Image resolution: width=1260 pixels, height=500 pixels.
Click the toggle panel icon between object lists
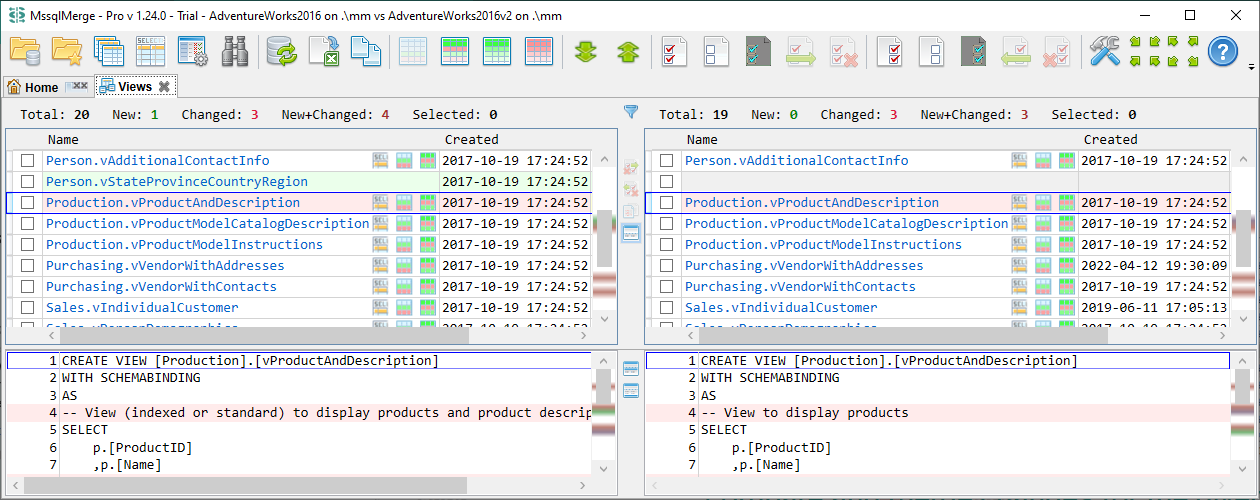coord(631,233)
